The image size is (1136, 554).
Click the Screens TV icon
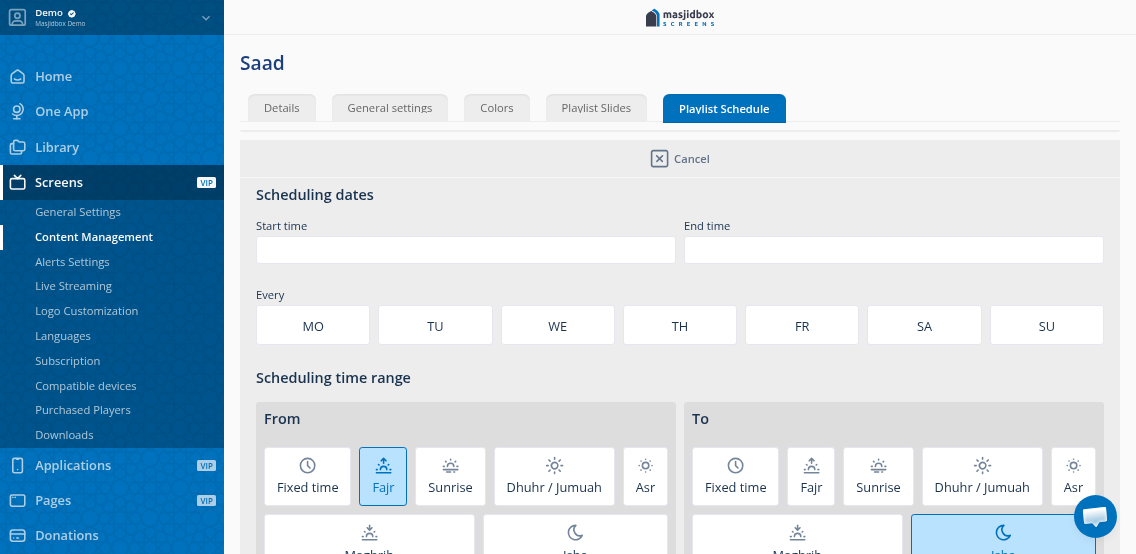[17, 182]
